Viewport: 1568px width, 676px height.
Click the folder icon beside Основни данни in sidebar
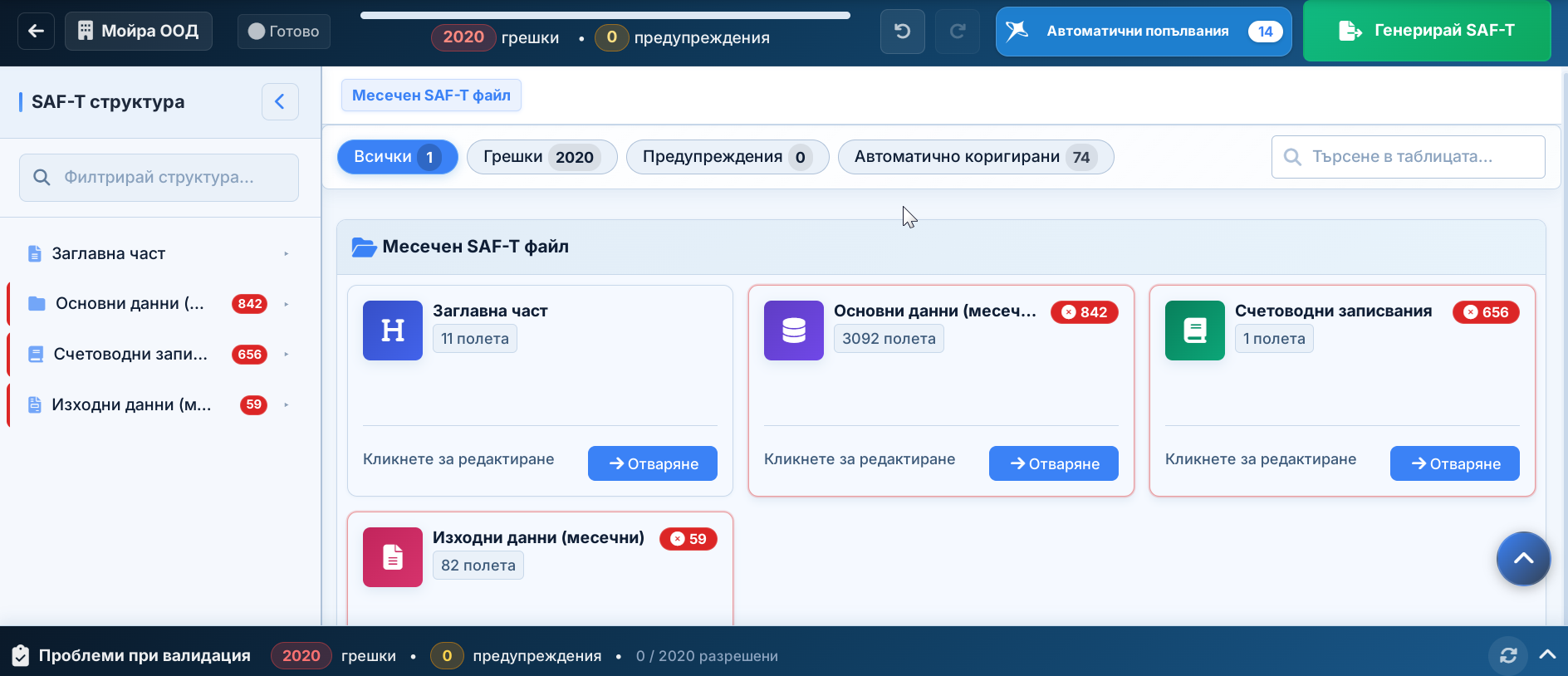[37, 304]
